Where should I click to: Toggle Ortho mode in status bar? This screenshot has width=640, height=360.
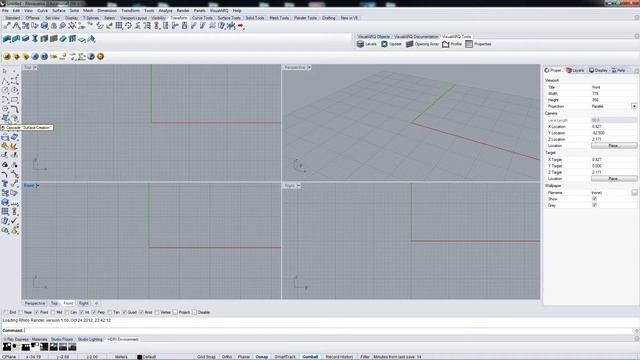(227, 357)
